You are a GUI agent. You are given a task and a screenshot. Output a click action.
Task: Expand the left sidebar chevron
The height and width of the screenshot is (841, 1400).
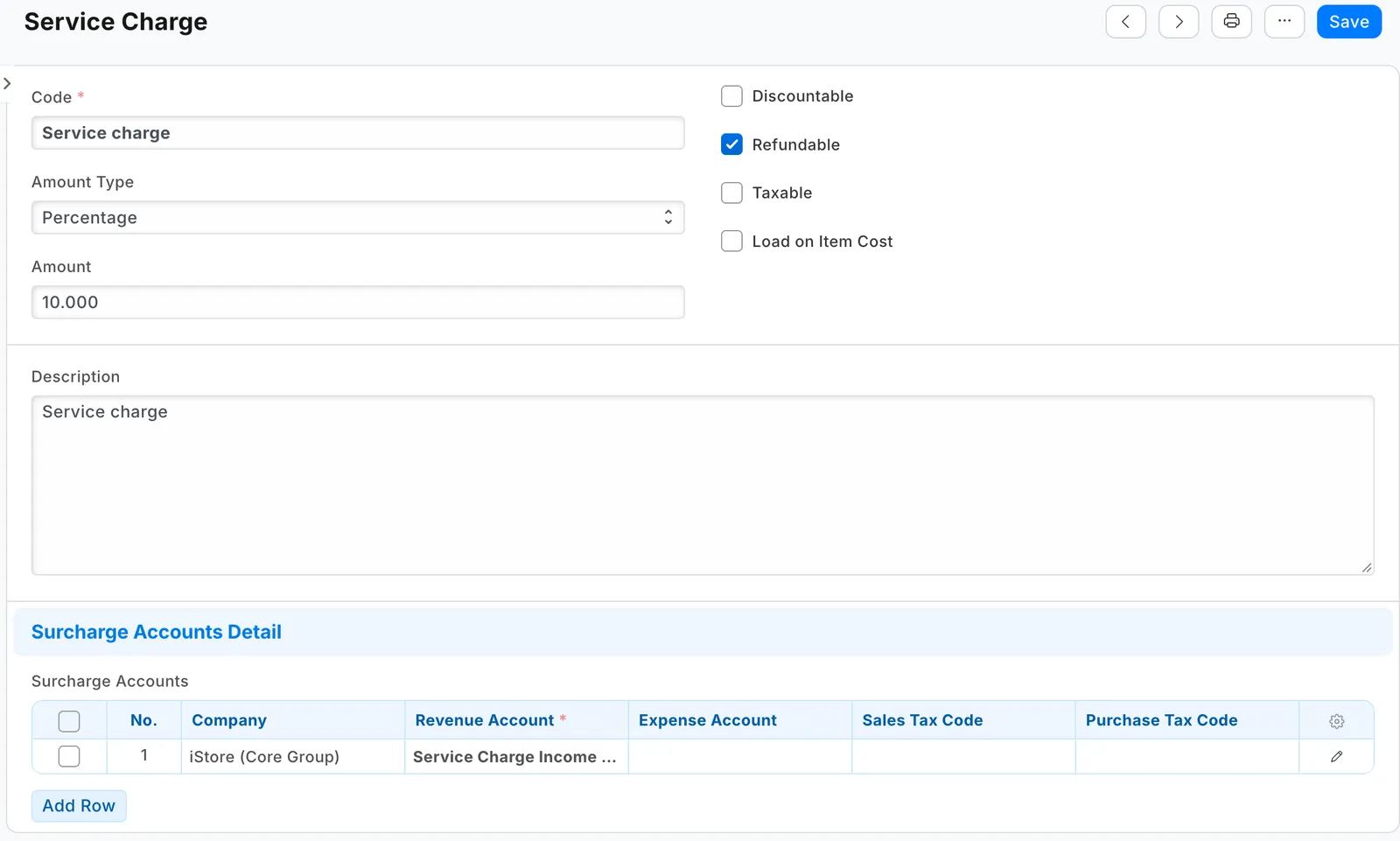tap(7, 84)
